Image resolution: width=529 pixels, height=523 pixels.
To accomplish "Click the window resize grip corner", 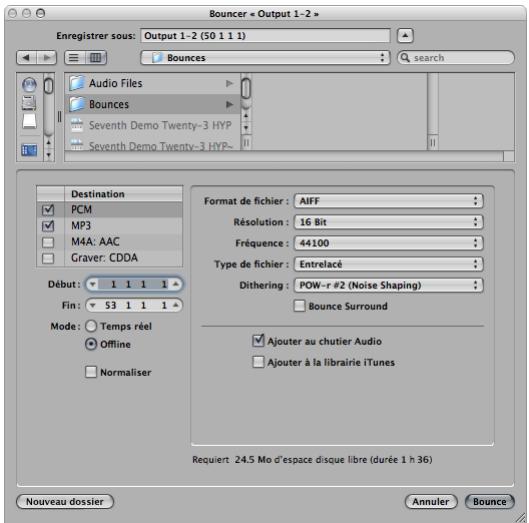I will tap(521, 516).
